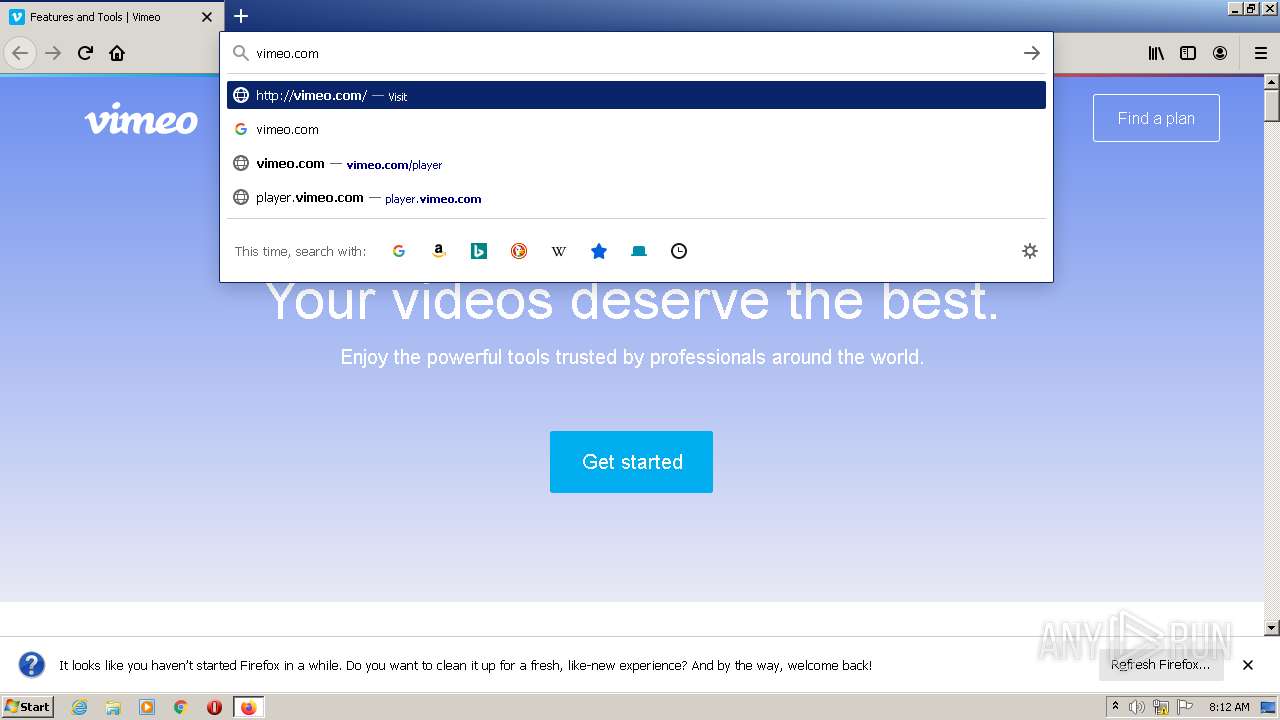This screenshot has width=1280, height=720.
Task: Pick the player.vimeo.com suggestion
Action: click(636, 197)
